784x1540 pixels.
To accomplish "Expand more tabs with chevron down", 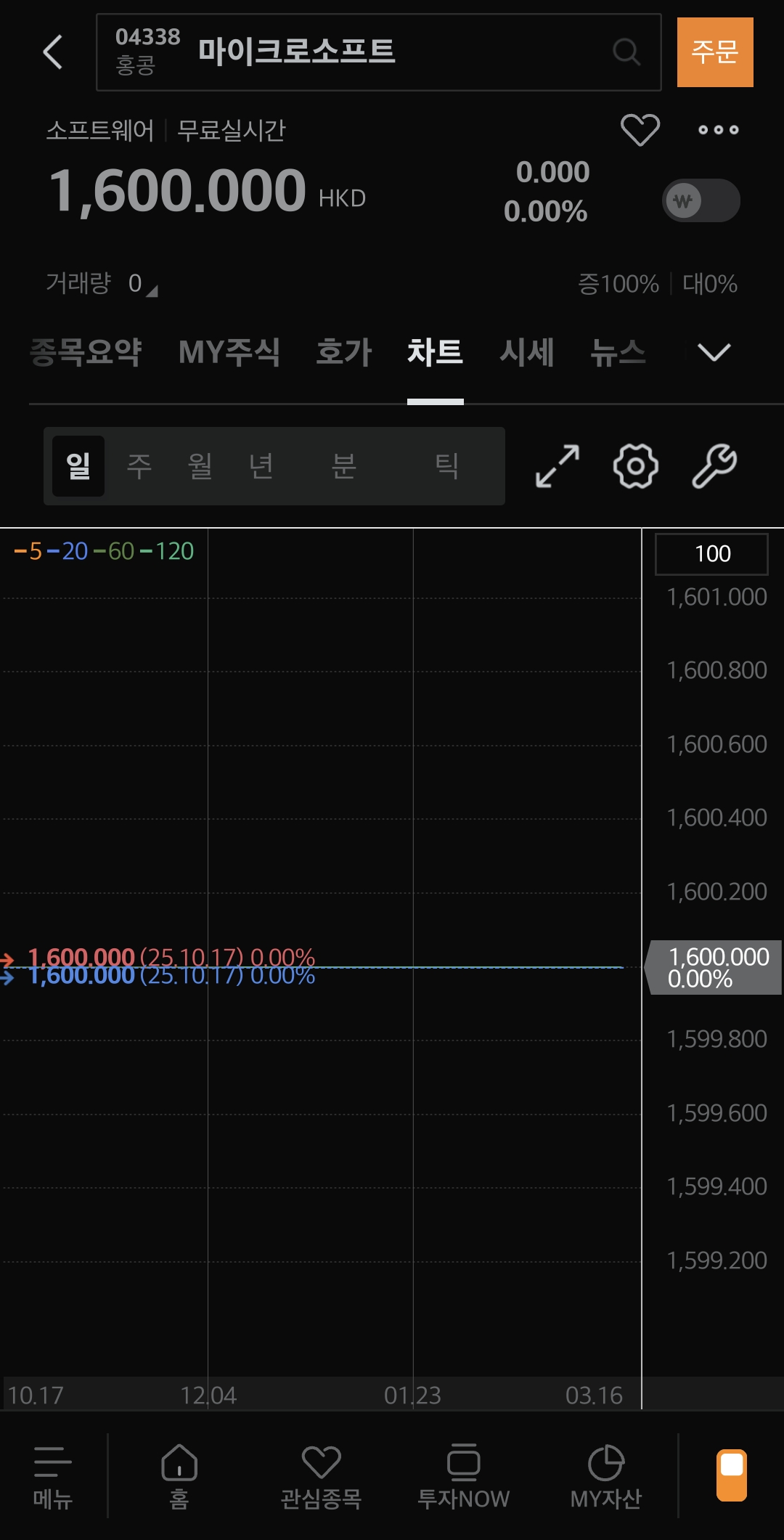I will point(714,353).
